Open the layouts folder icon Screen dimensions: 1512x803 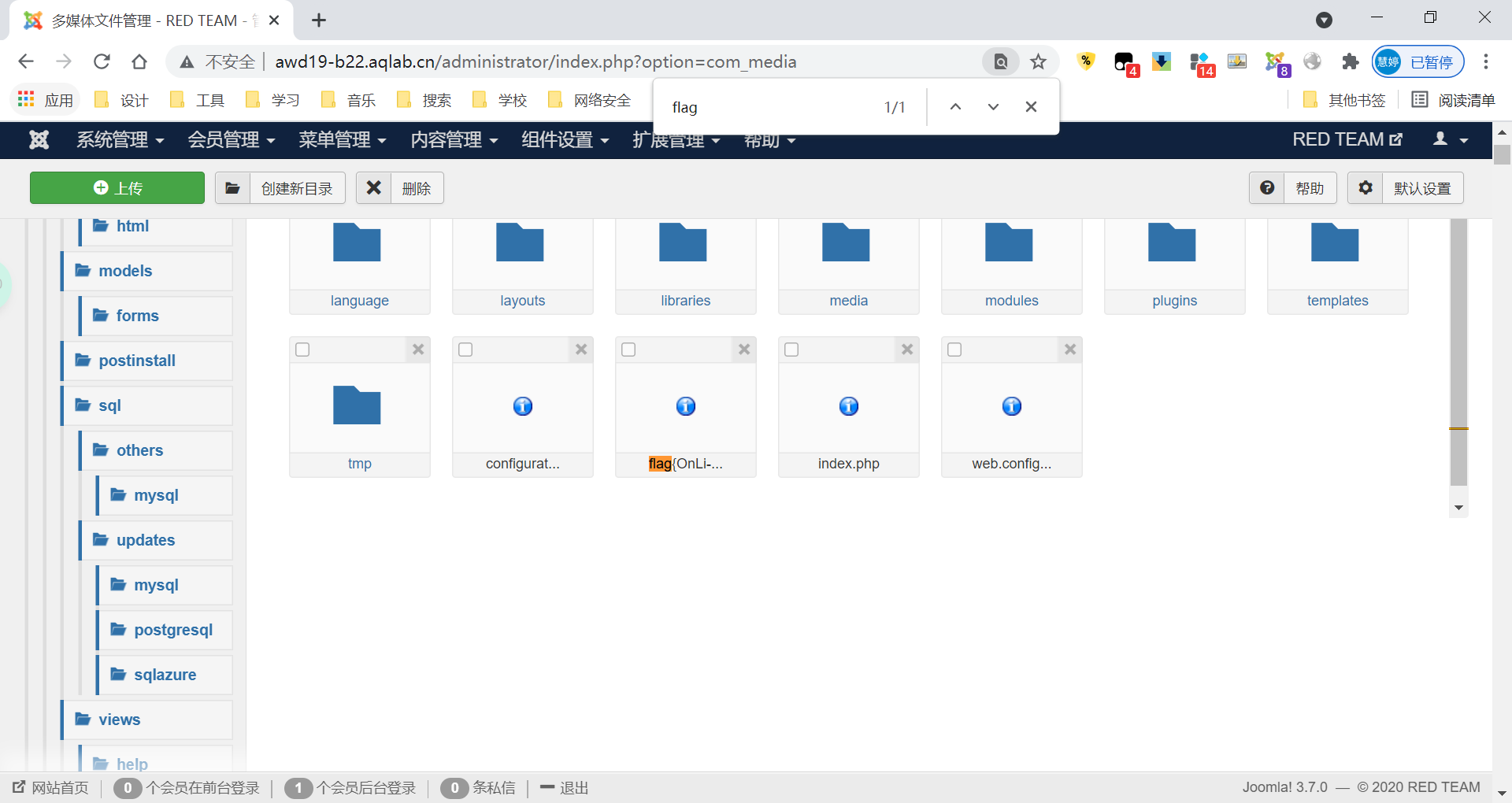520,242
